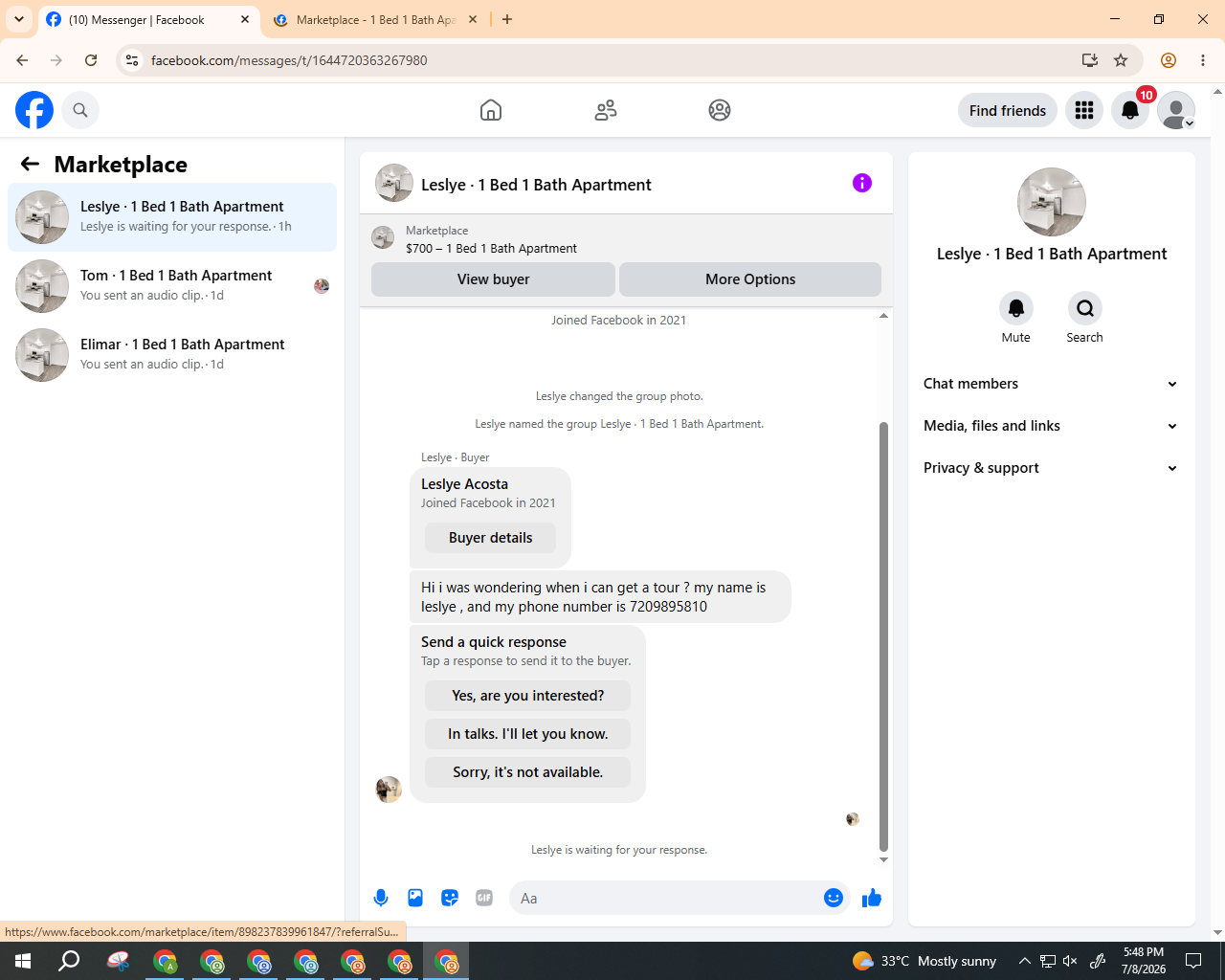Image resolution: width=1225 pixels, height=980 pixels.
Task: Click the back arrow beside Marketplace
Action: point(30,164)
